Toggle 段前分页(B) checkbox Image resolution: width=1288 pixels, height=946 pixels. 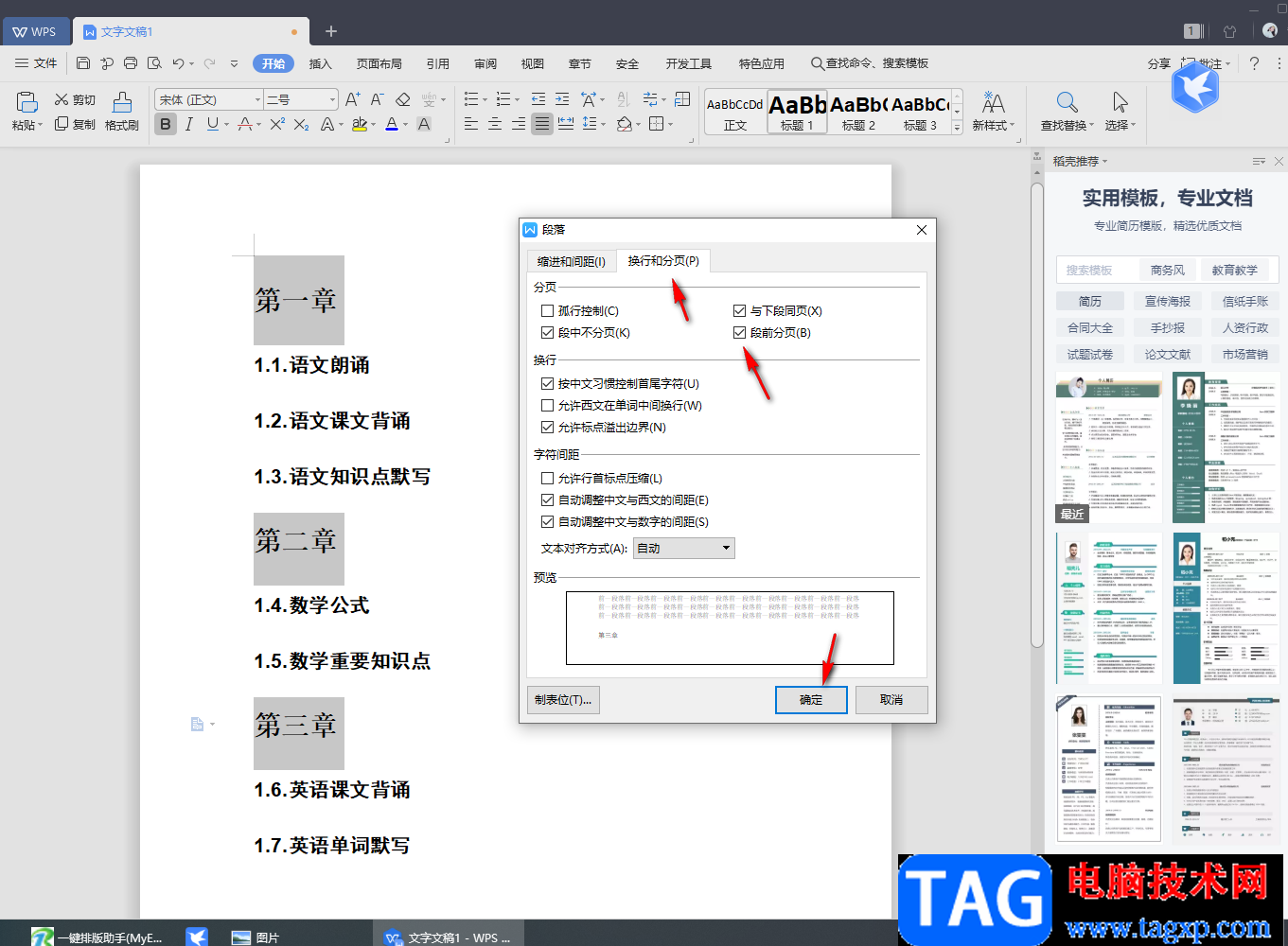point(739,333)
